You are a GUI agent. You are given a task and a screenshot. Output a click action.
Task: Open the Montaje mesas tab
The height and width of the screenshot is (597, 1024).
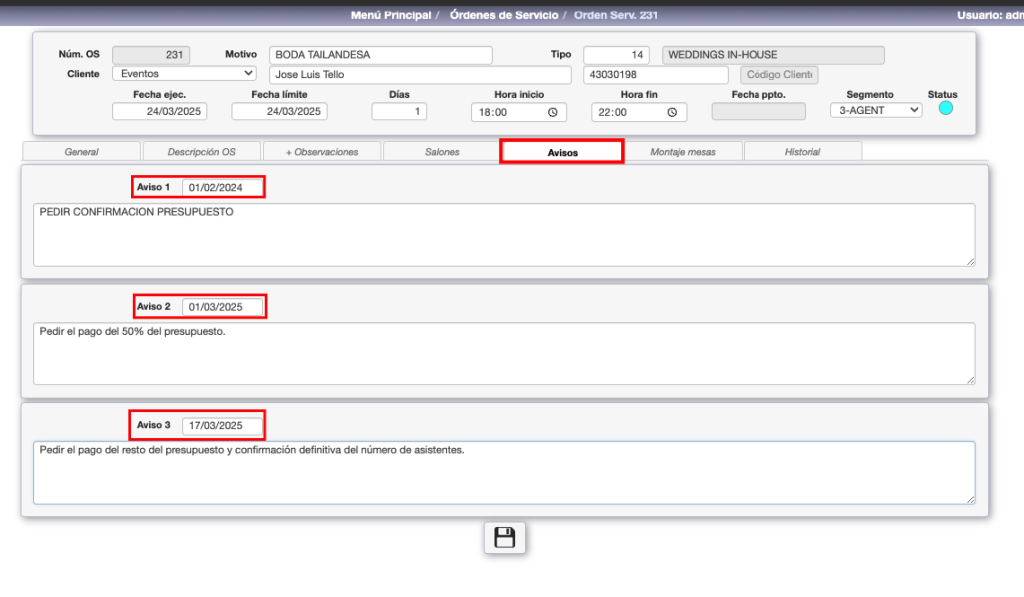pos(682,152)
